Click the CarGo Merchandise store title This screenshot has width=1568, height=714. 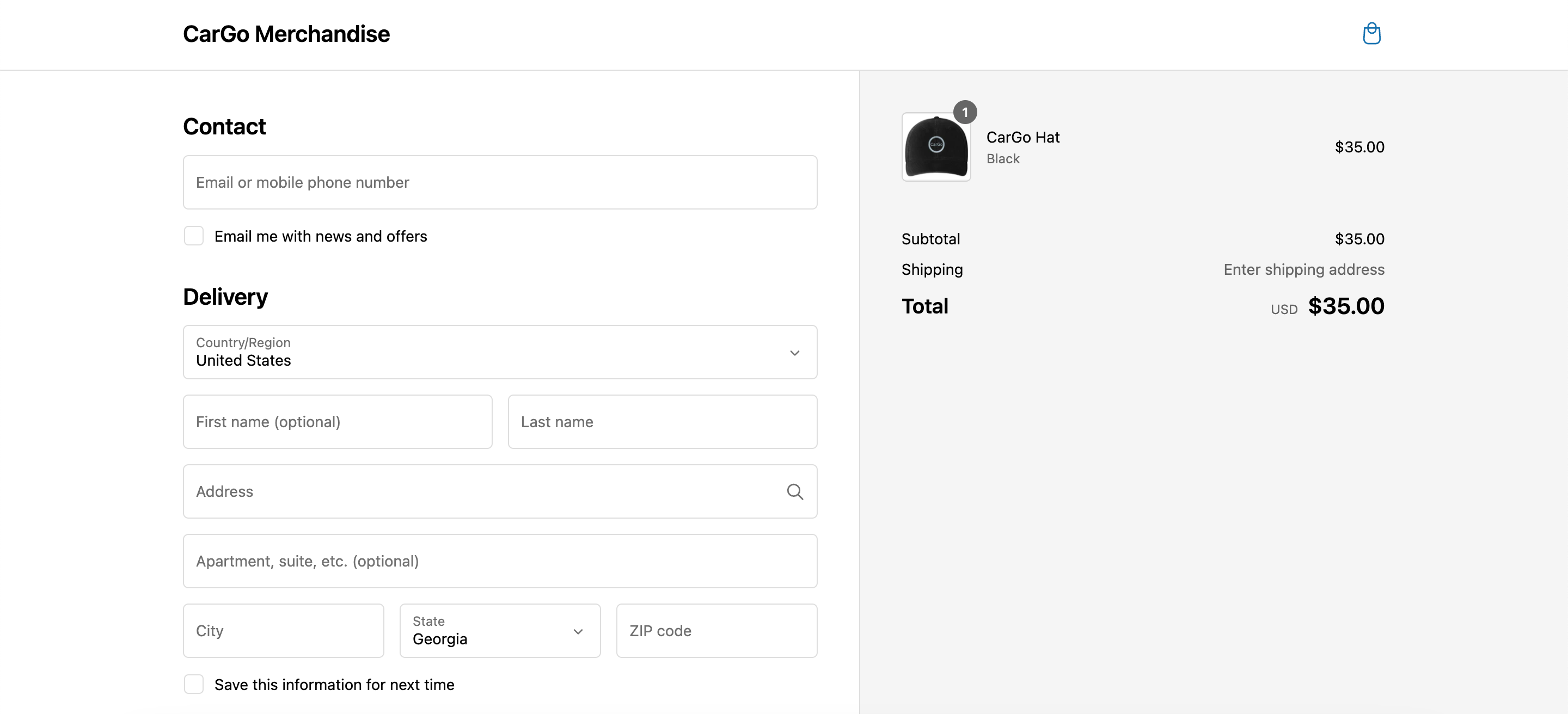point(286,34)
